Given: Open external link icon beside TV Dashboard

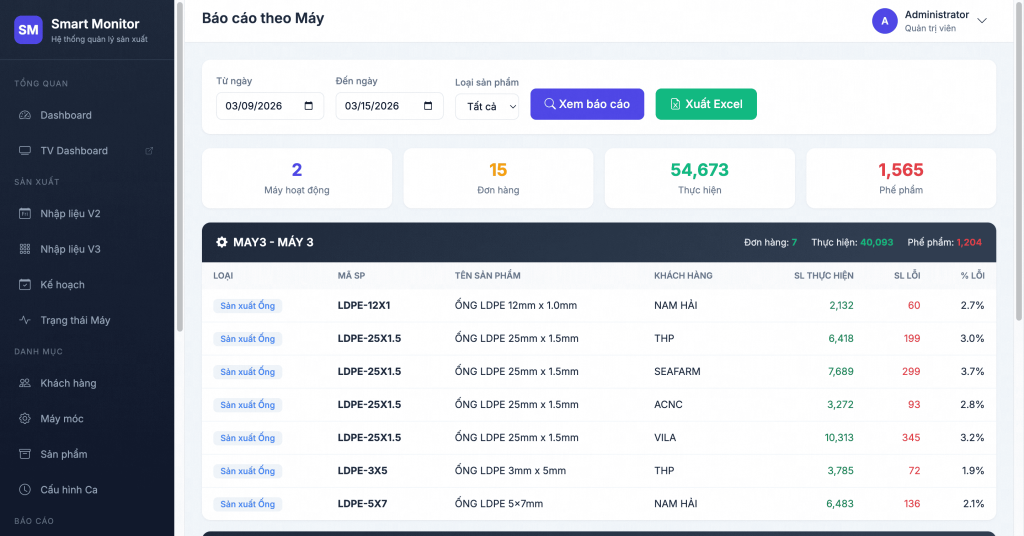Looking at the screenshot, I should [x=149, y=151].
